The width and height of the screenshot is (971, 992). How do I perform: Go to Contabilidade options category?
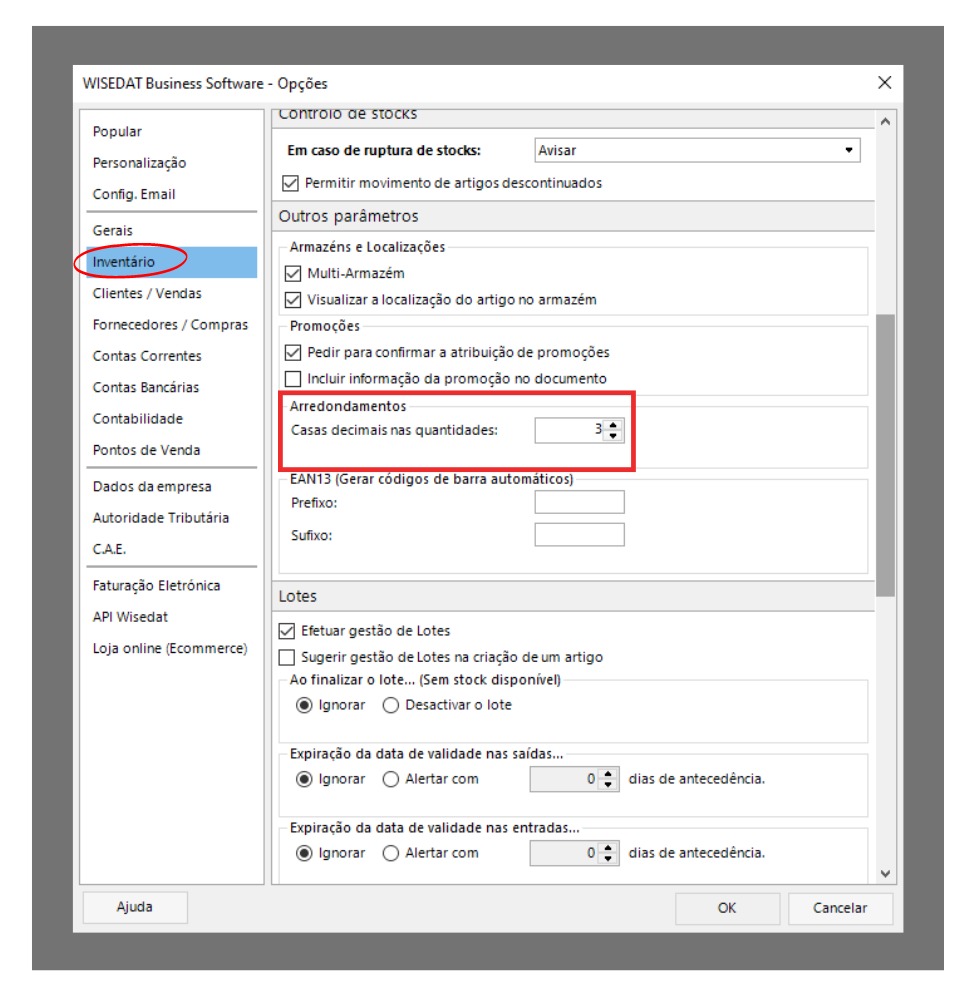[138, 419]
